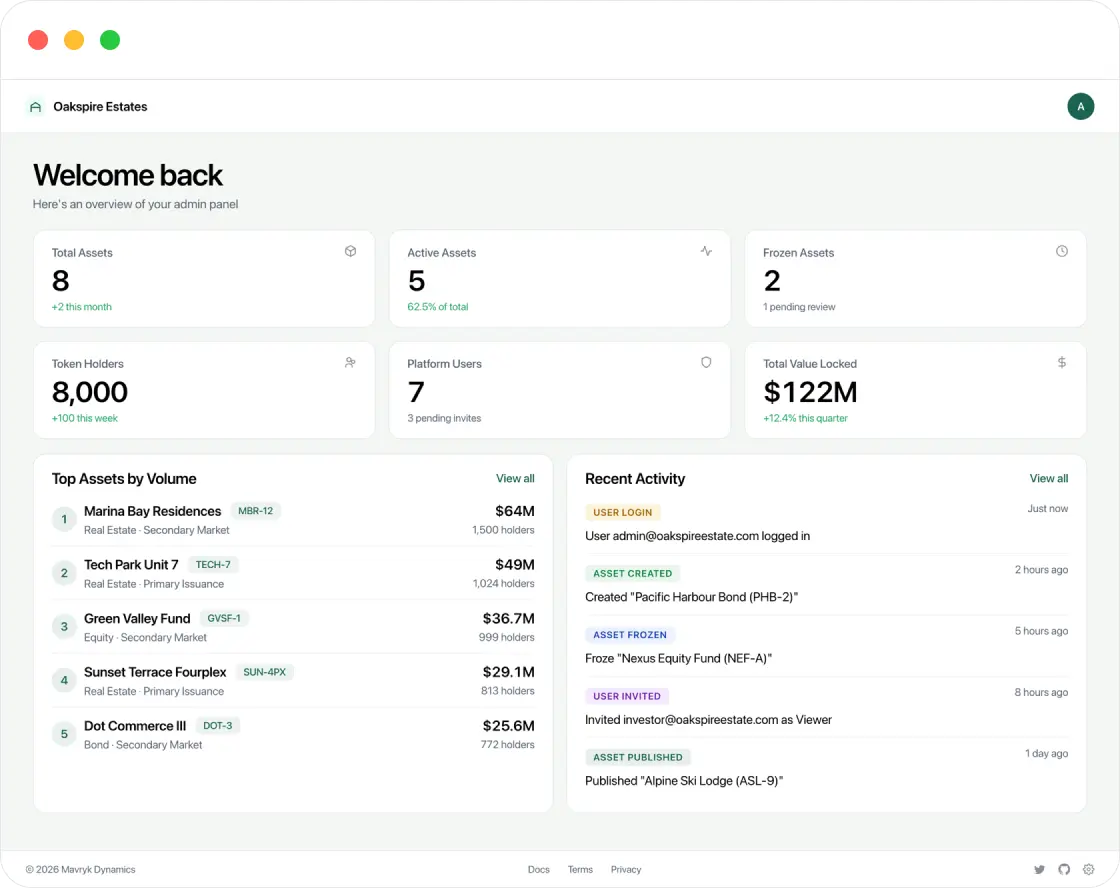Screen dimensions: 1120x888
Task: Click the '© 2026 Mavryk Dynamics' footer text
Action: coord(80,869)
